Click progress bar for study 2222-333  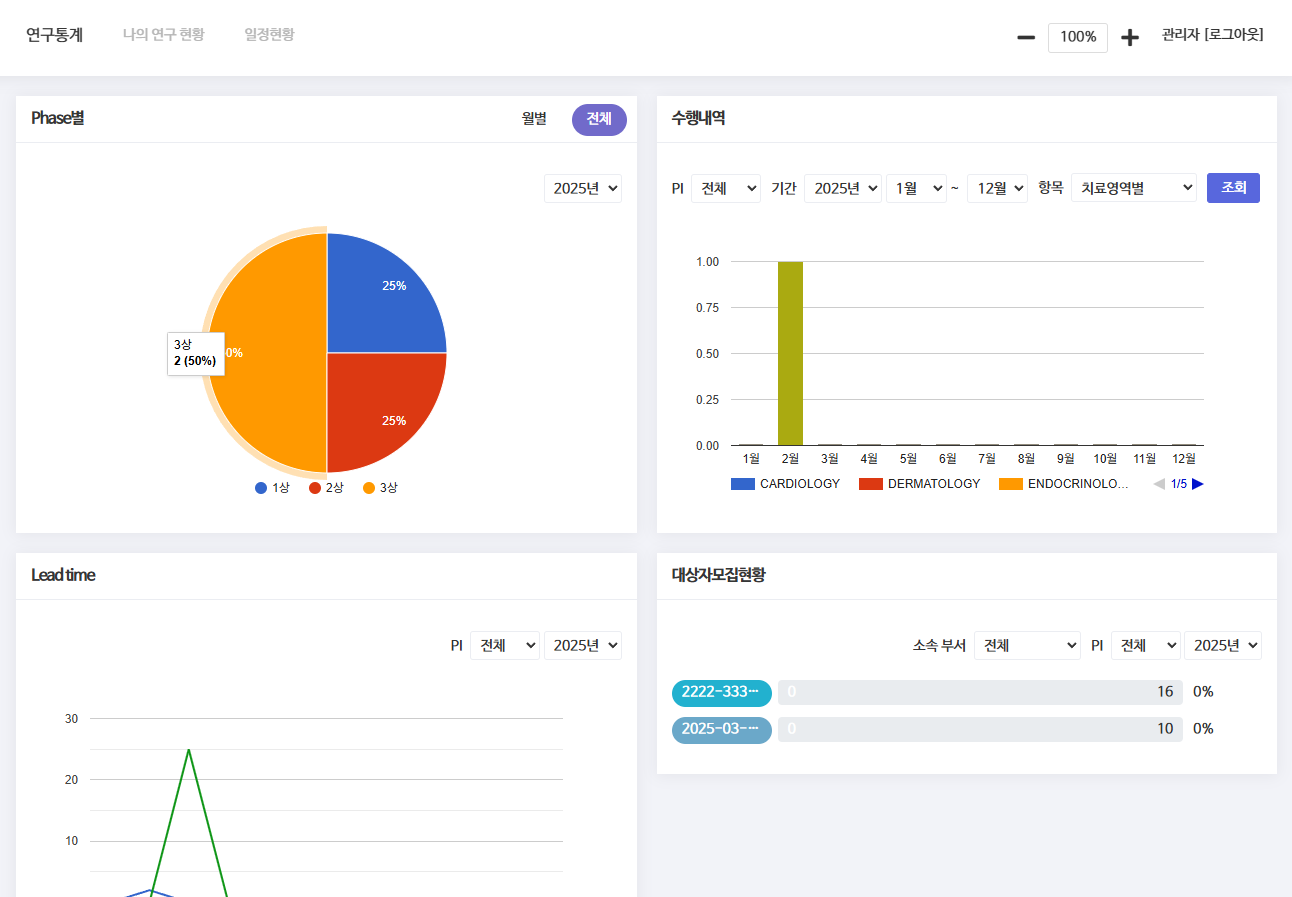979,692
